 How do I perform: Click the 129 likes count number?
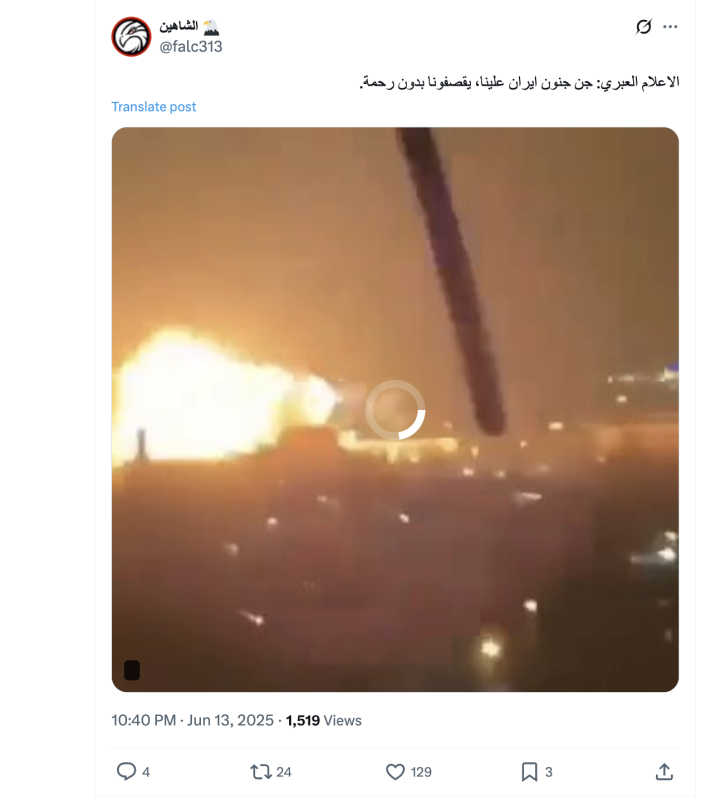coord(421,772)
